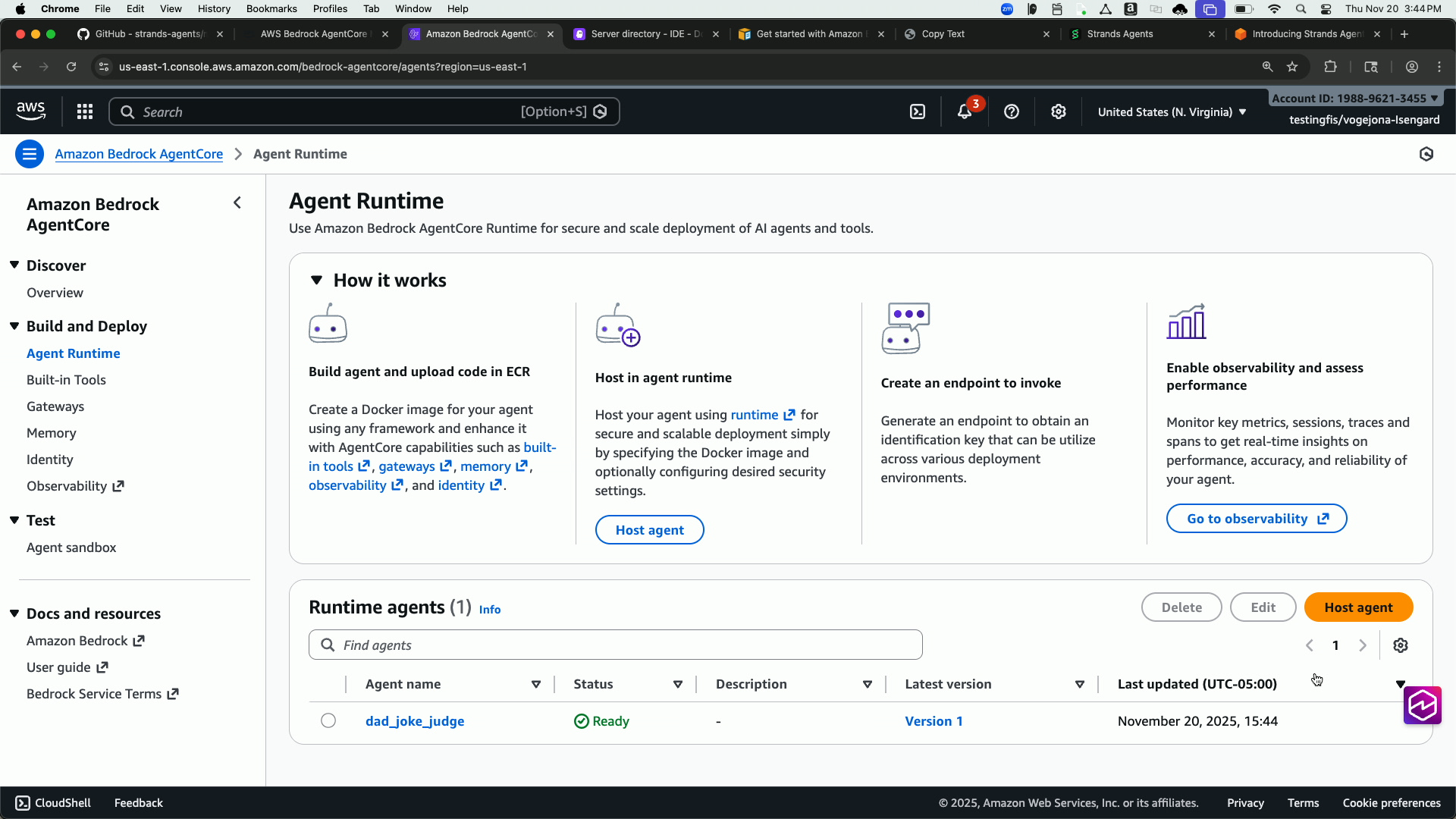Open the dad_joke_judge agent link
The image size is (1456, 819).
415,721
